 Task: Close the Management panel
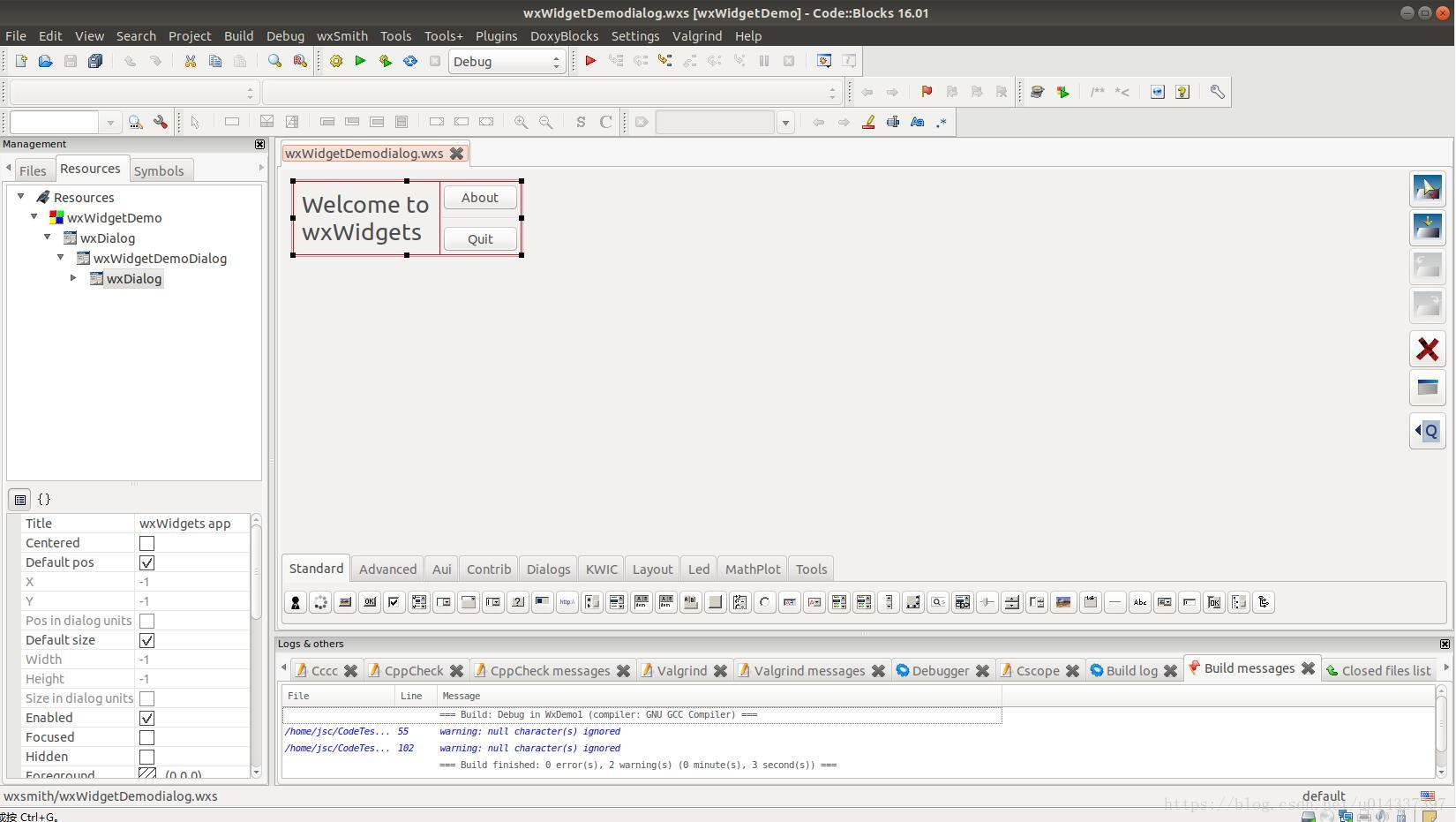(259, 144)
